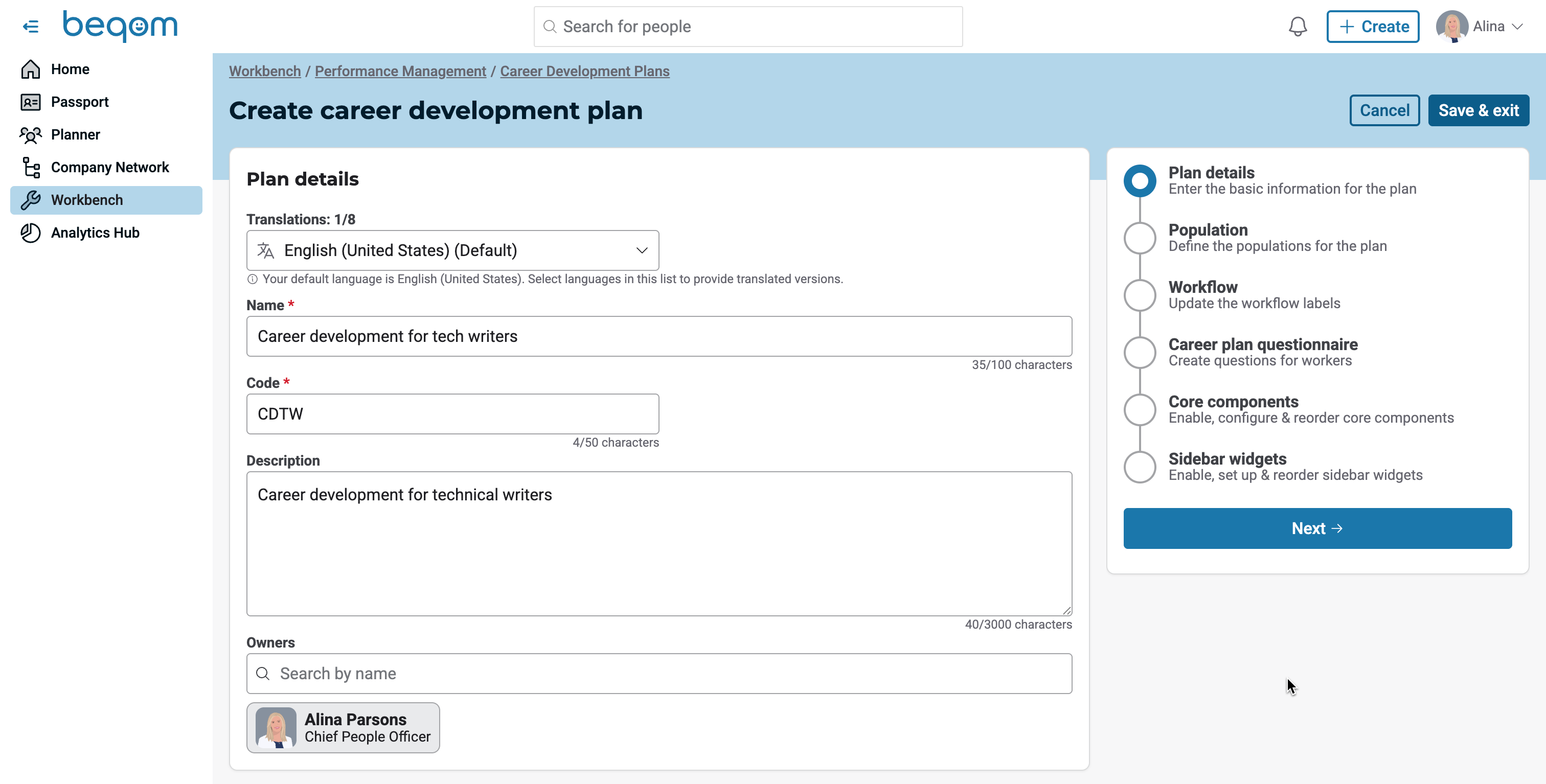Select the Population step circle
Screen dimensions: 1546x784
point(1140,238)
